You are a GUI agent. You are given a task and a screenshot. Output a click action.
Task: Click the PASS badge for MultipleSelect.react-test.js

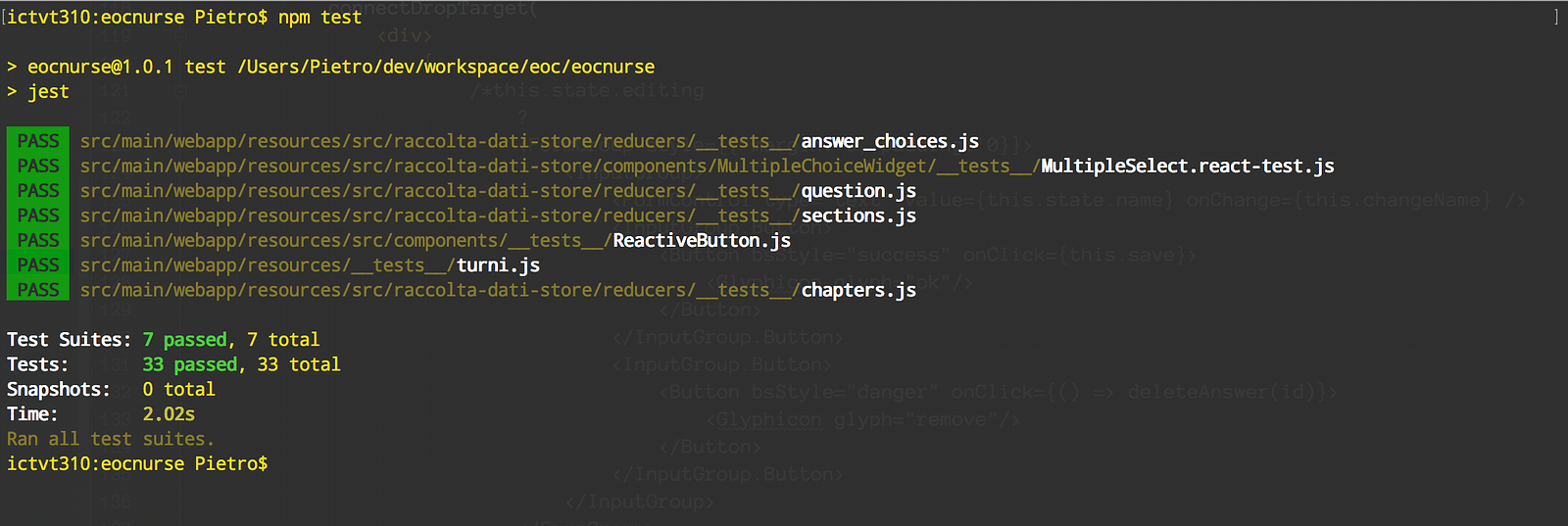tap(38, 167)
